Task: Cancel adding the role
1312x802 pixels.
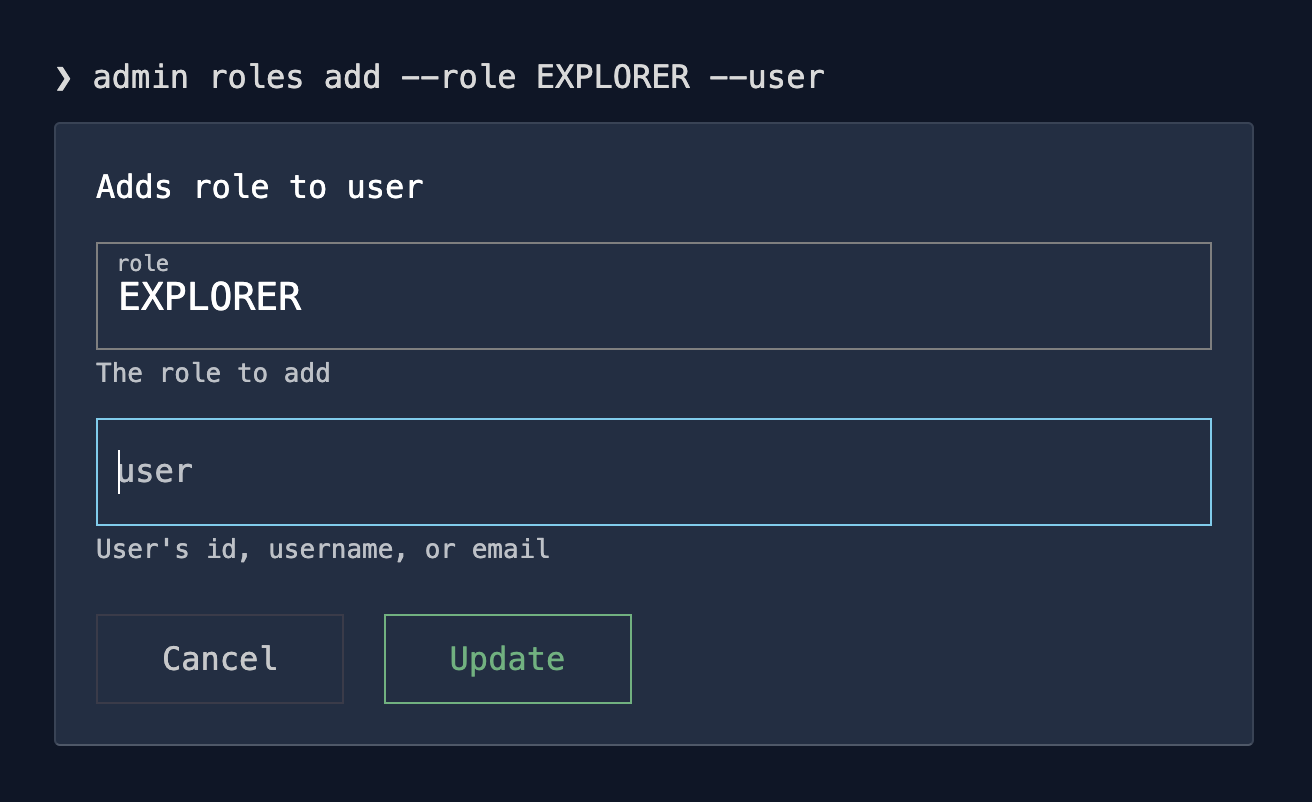Action: pos(220,659)
